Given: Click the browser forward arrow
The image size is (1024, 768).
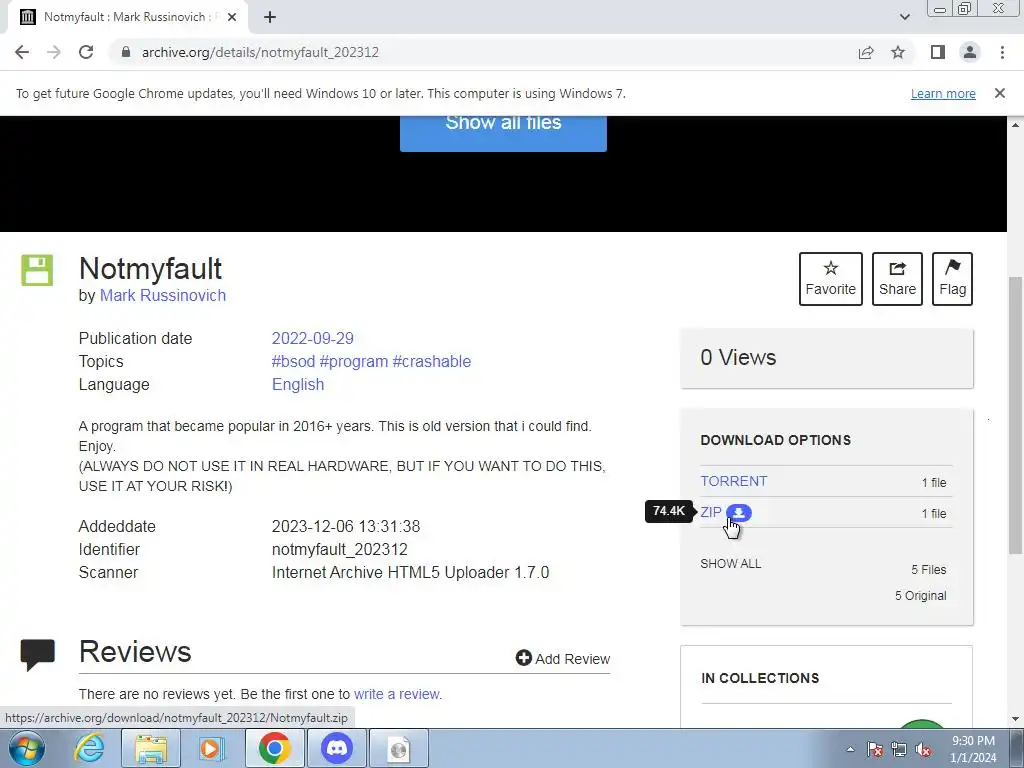Looking at the screenshot, I should [x=54, y=52].
